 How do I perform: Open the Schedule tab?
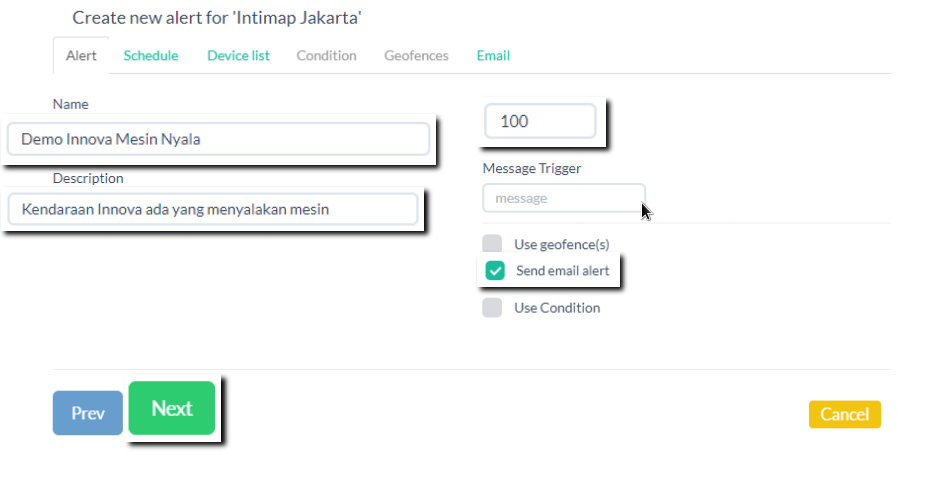pyautogui.click(x=151, y=56)
